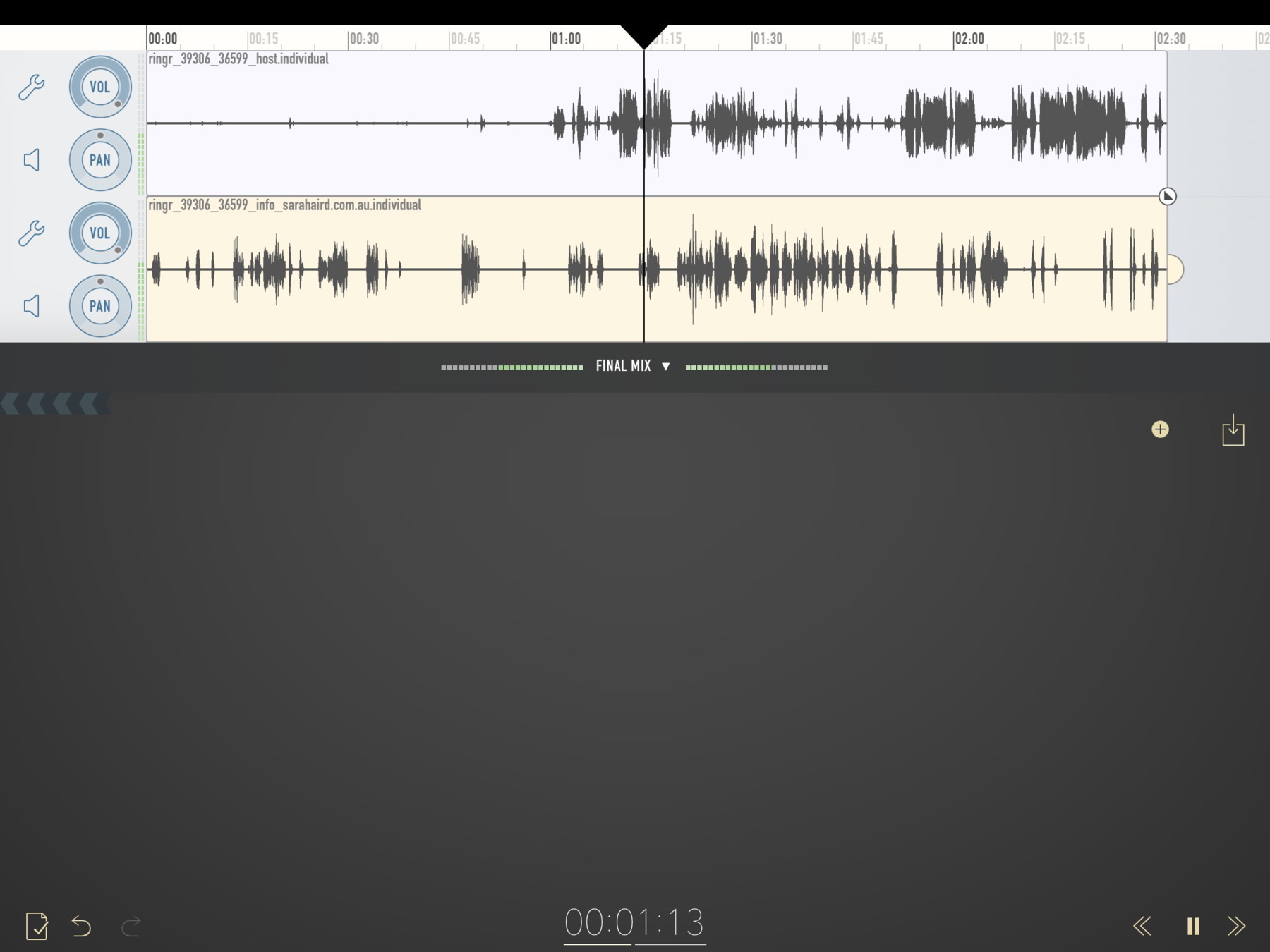Click the import audio icon
The width and height of the screenshot is (1270, 952).
[x=1233, y=430]
